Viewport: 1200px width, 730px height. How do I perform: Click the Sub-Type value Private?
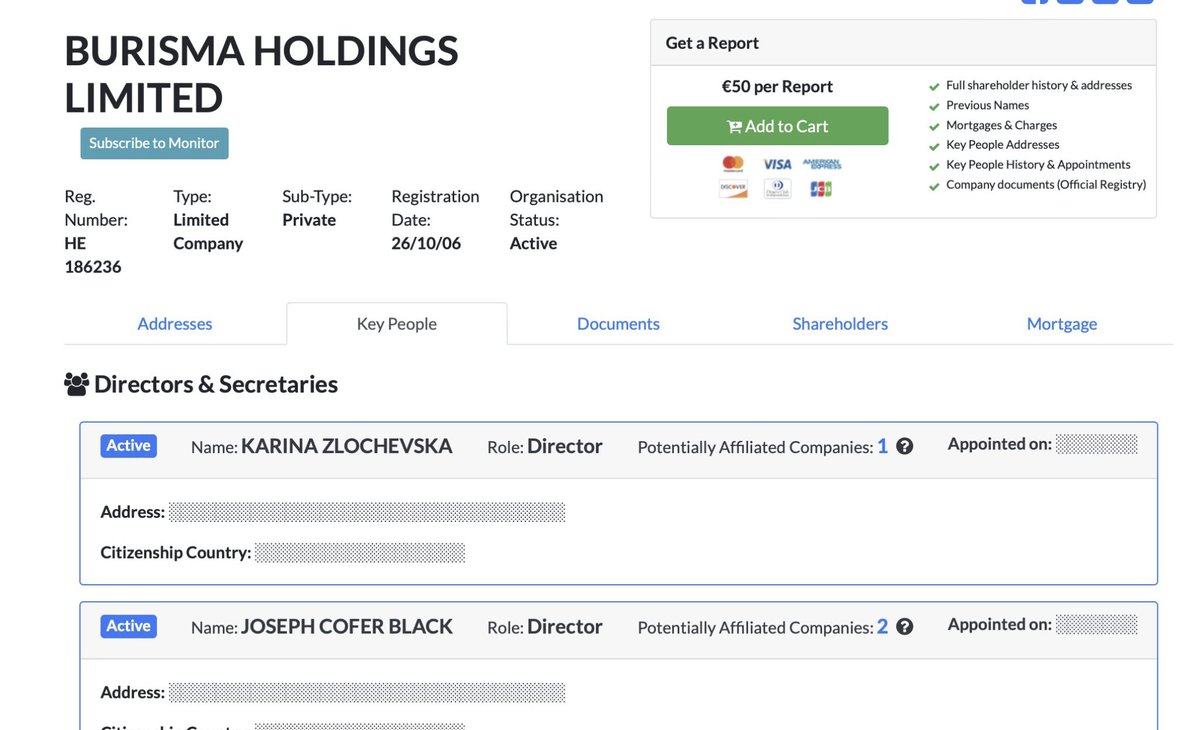309,219
